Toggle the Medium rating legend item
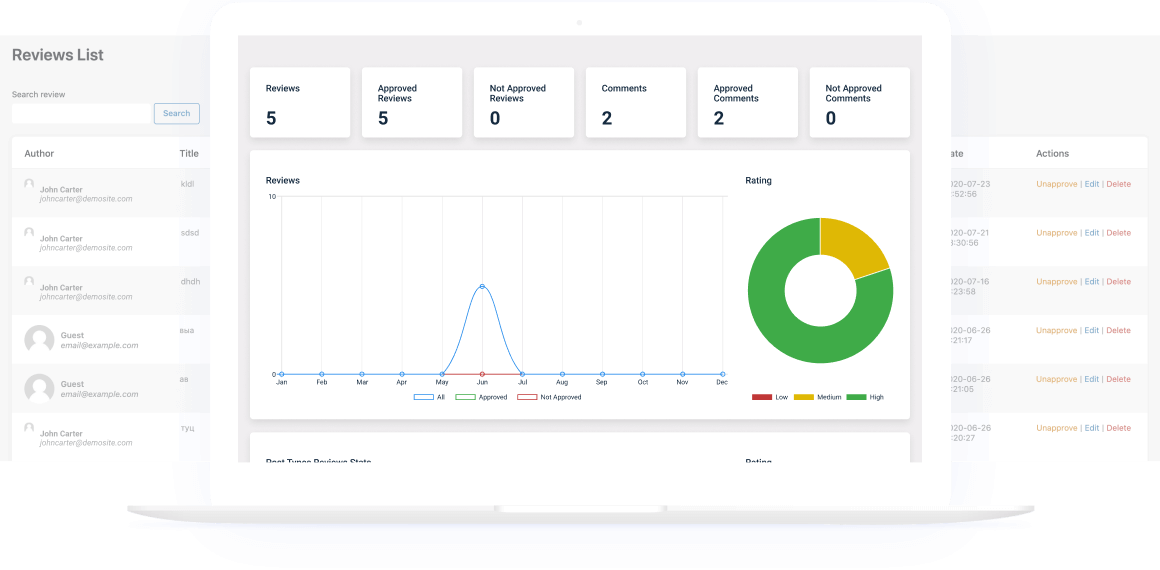Viewport: 1160px width, 570px height. (816, 398)
